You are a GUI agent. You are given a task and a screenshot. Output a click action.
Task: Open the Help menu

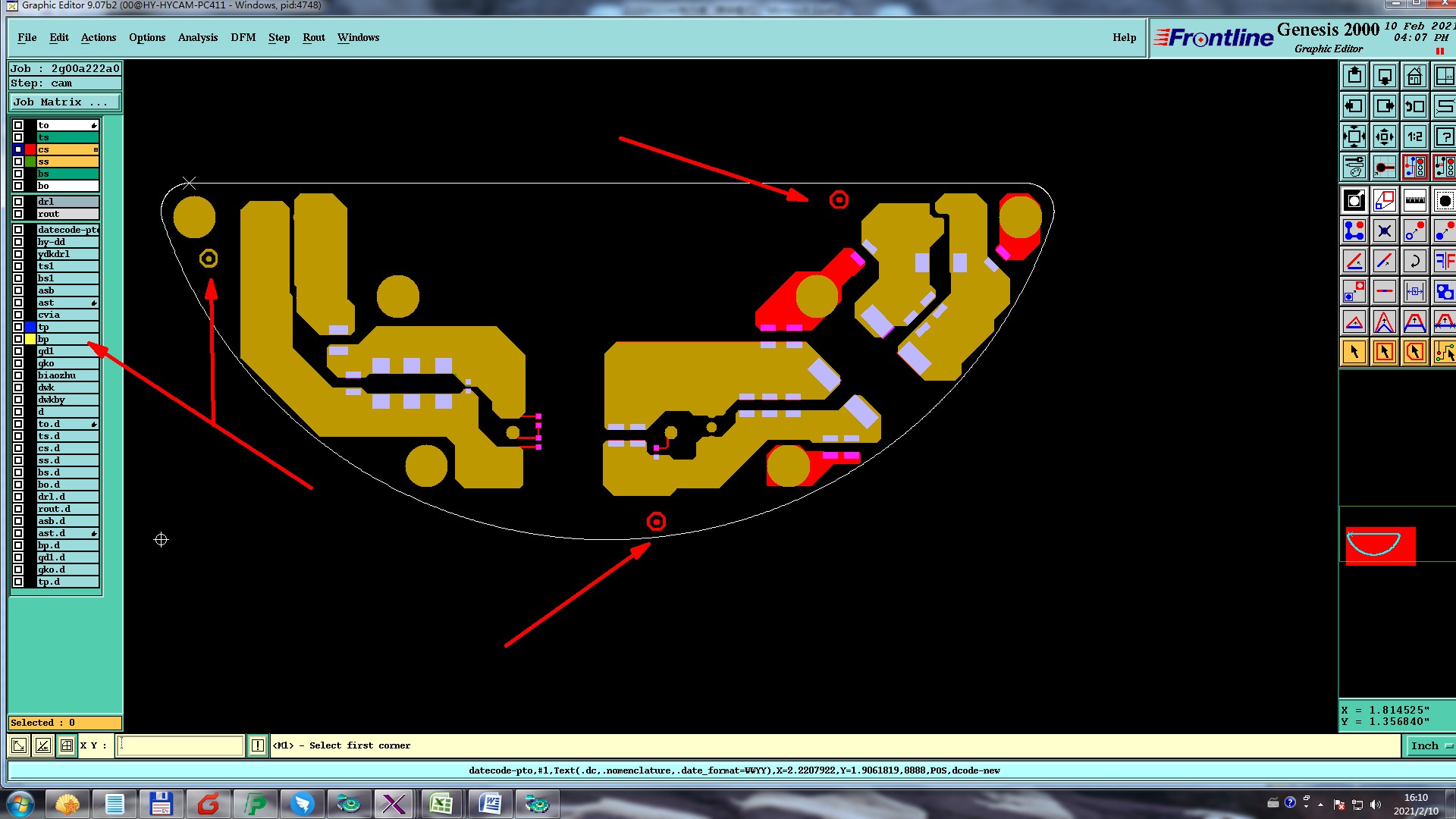point(1125,37)
